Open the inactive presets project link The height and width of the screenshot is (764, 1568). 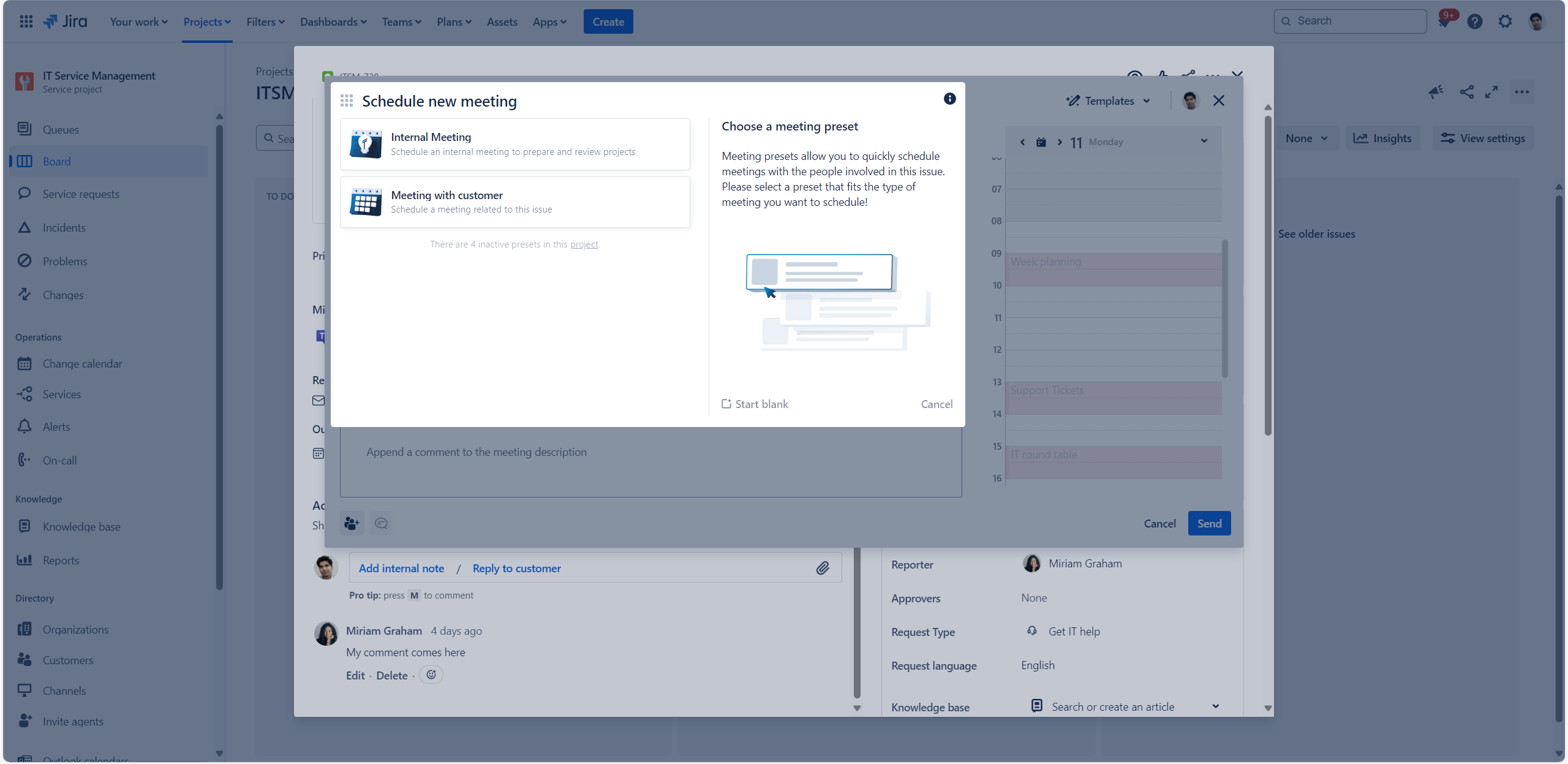tap(584, 244)
